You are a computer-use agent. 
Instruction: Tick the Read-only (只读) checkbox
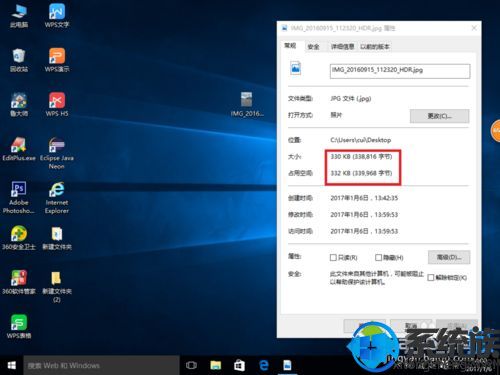click(x=333, y=258)
